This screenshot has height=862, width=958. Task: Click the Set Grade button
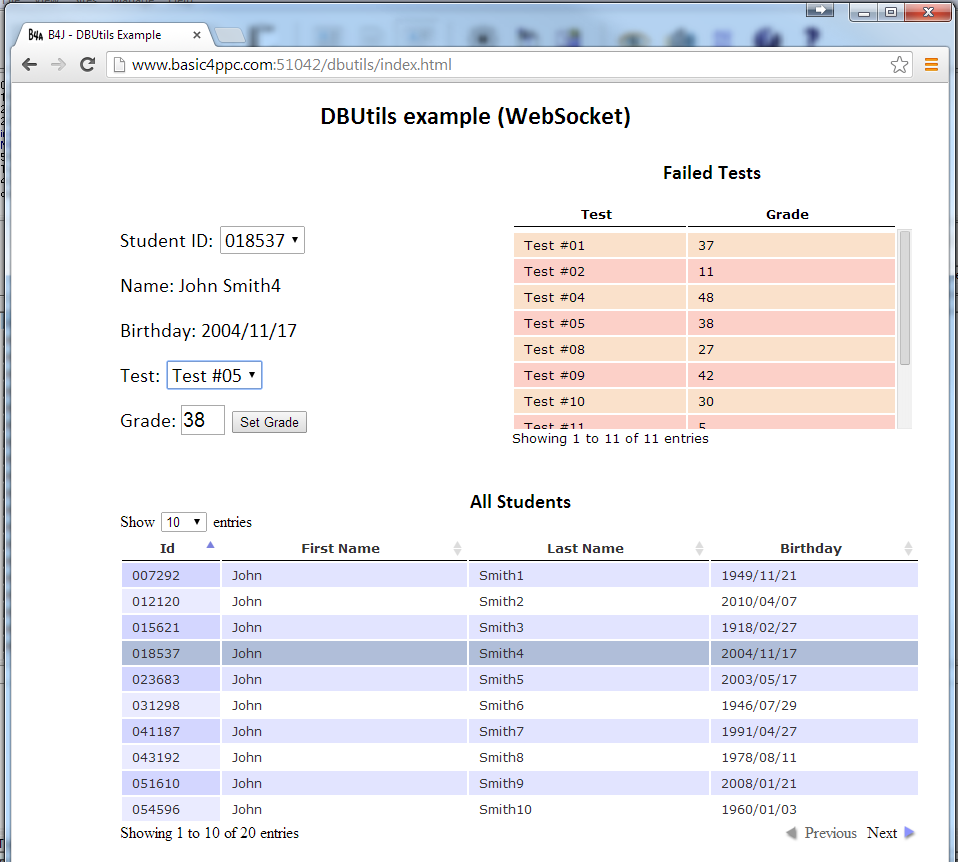click(269, 422)
